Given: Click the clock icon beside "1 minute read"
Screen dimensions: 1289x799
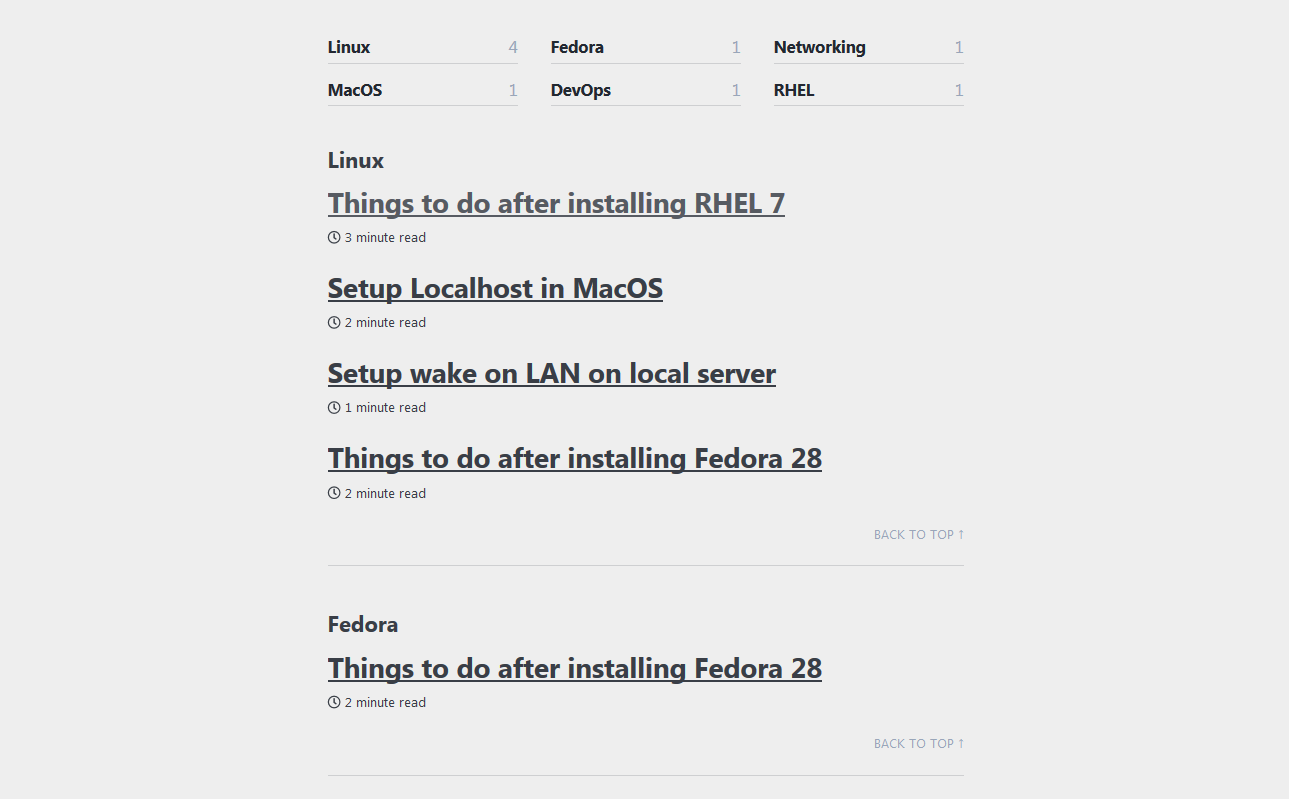Looking at the screenshot, I should pos(333,407).
